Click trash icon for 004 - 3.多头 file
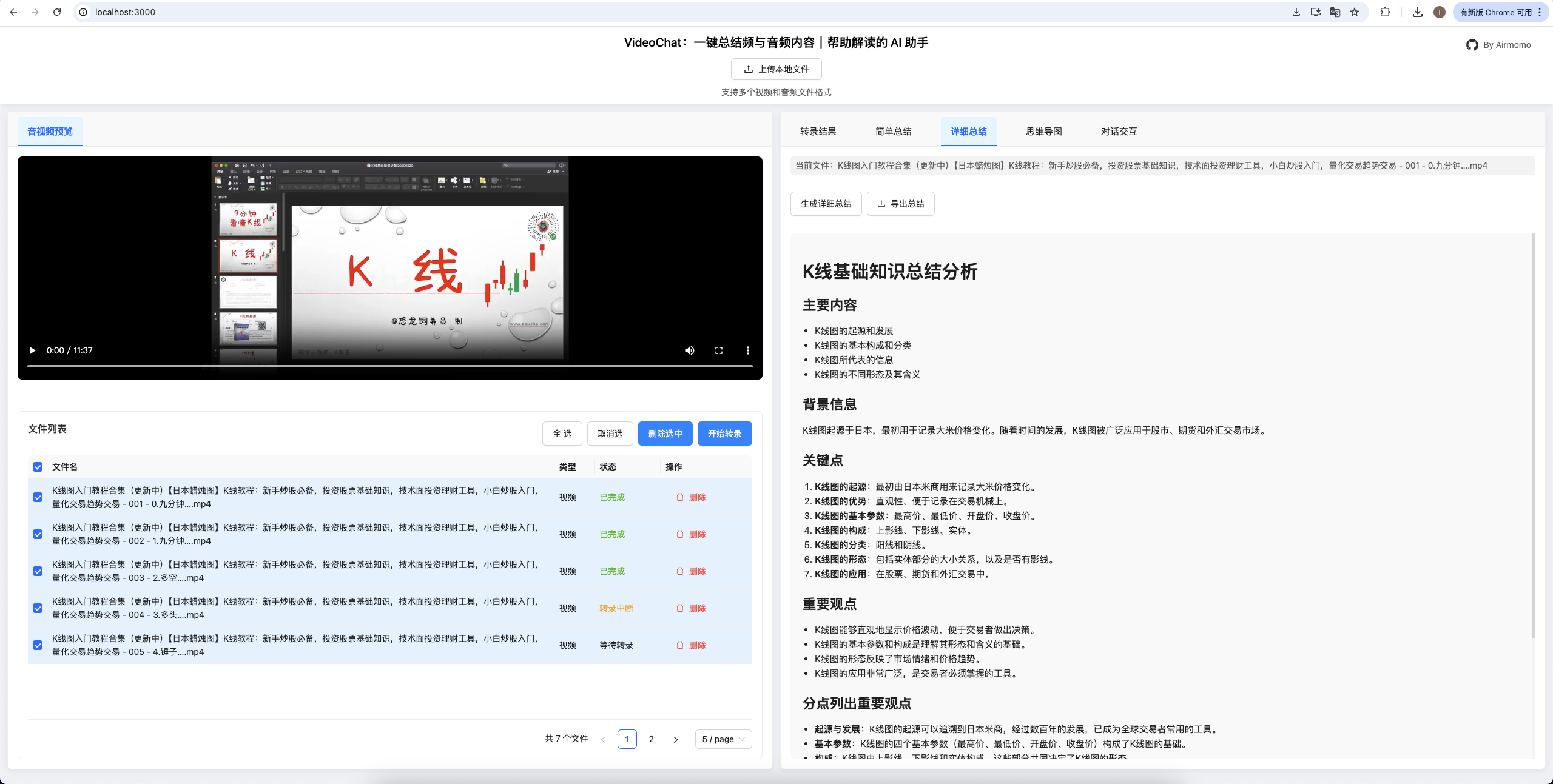This screenshot has width=1553, height=784. tap(680, 608)
